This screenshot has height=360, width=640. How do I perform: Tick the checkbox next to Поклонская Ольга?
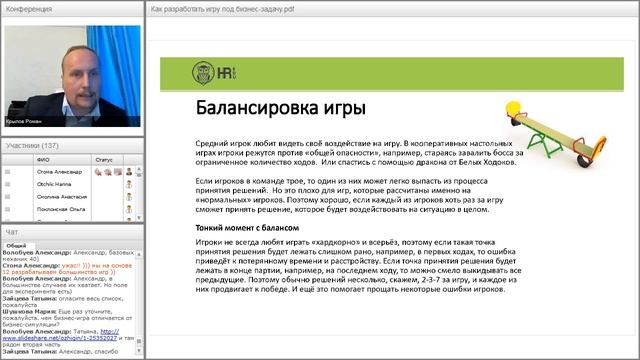coord(7,209)
